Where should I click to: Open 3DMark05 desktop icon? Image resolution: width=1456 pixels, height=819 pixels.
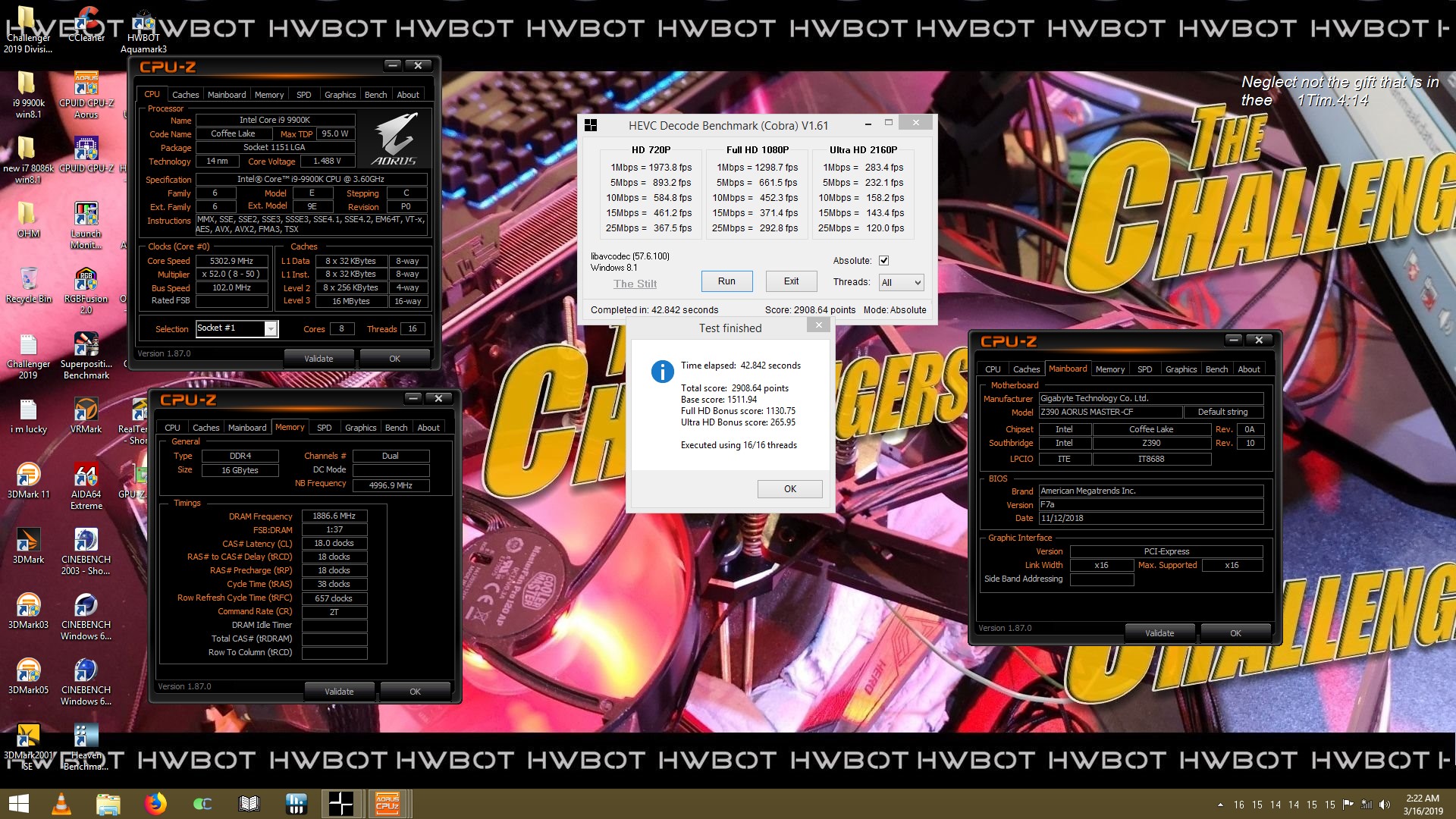coord(28,676)
